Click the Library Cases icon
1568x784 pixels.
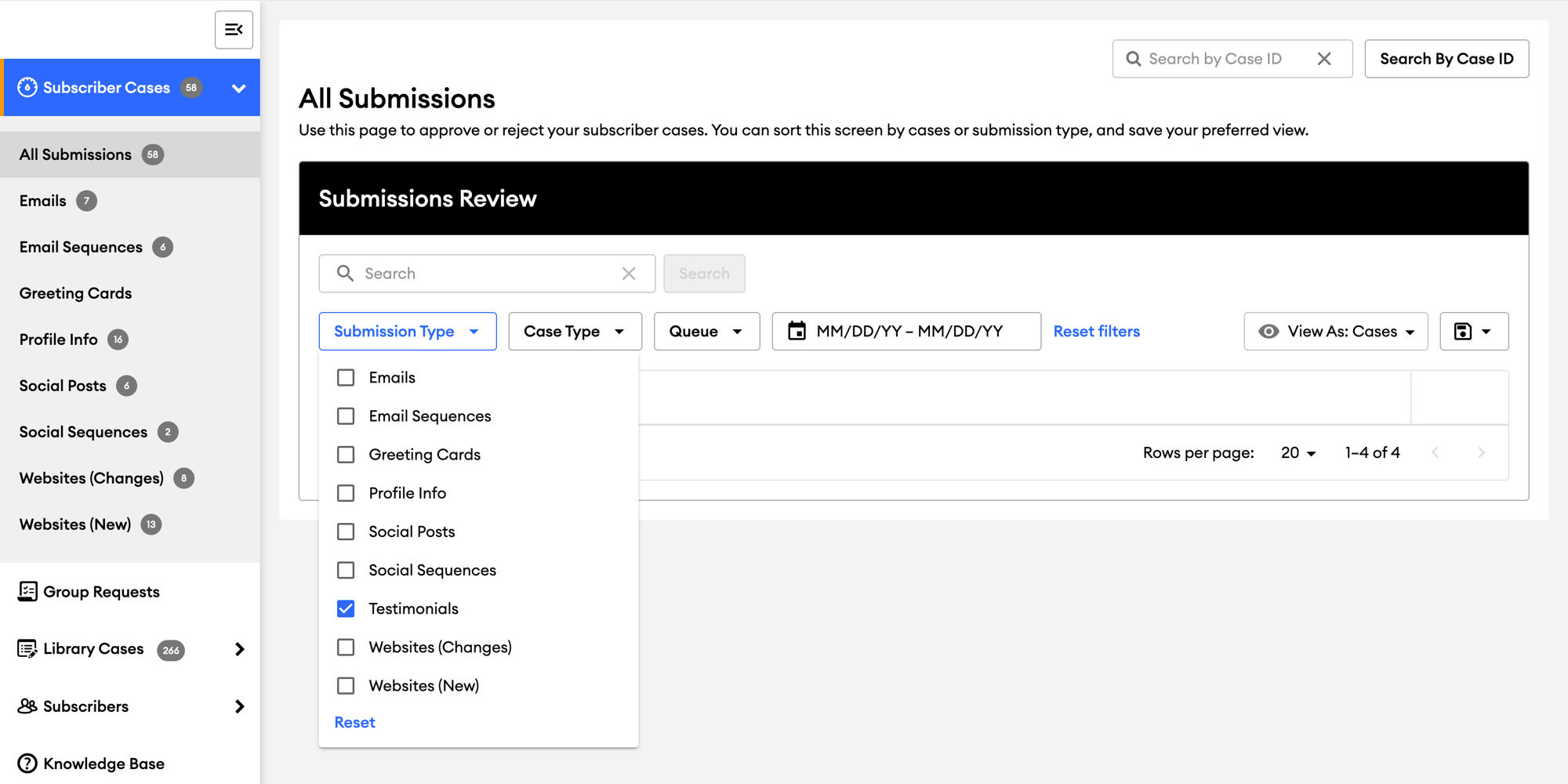[27, 648]
